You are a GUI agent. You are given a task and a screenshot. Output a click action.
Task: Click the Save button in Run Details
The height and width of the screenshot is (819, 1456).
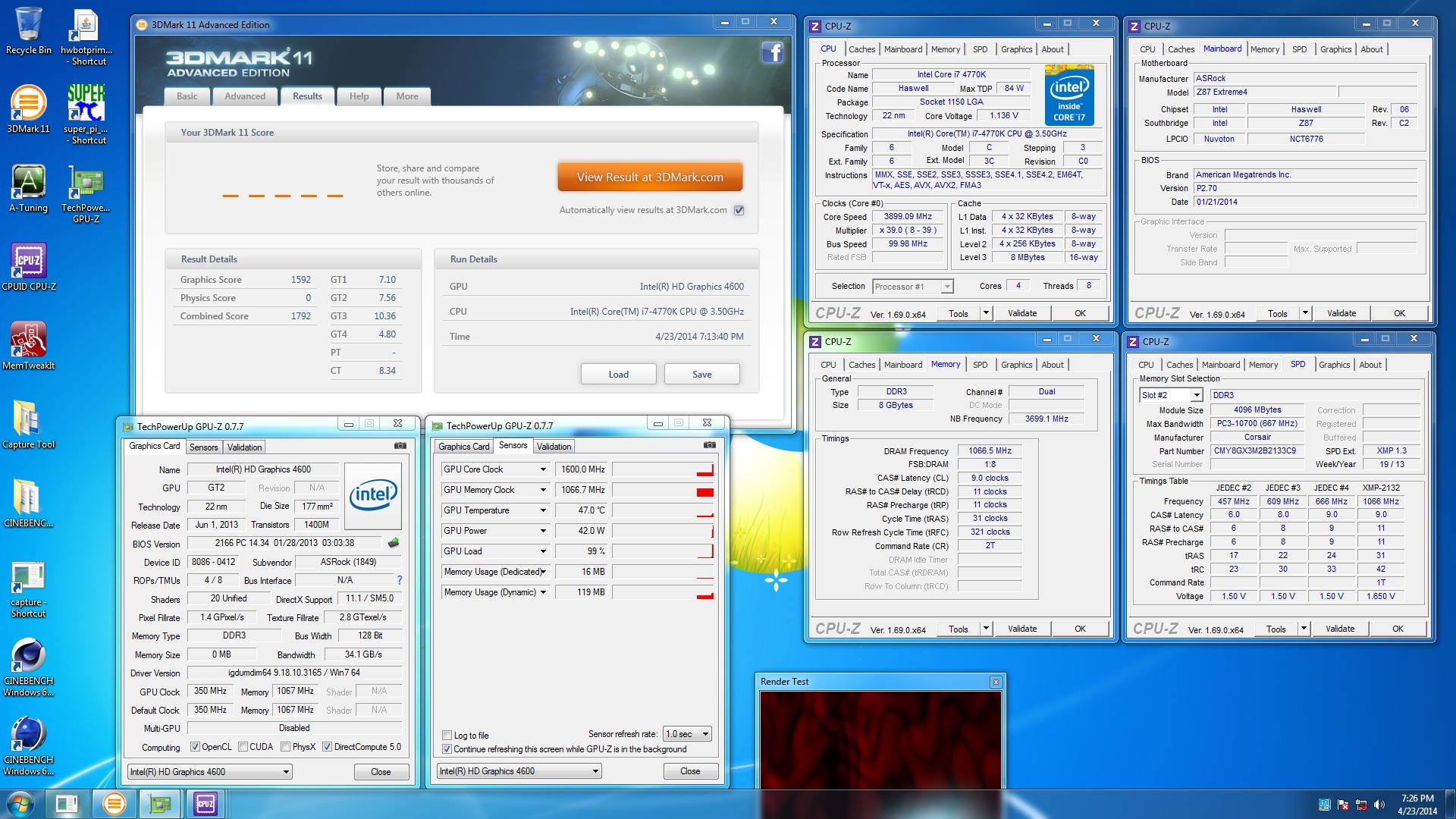click(x=701, y=375)
